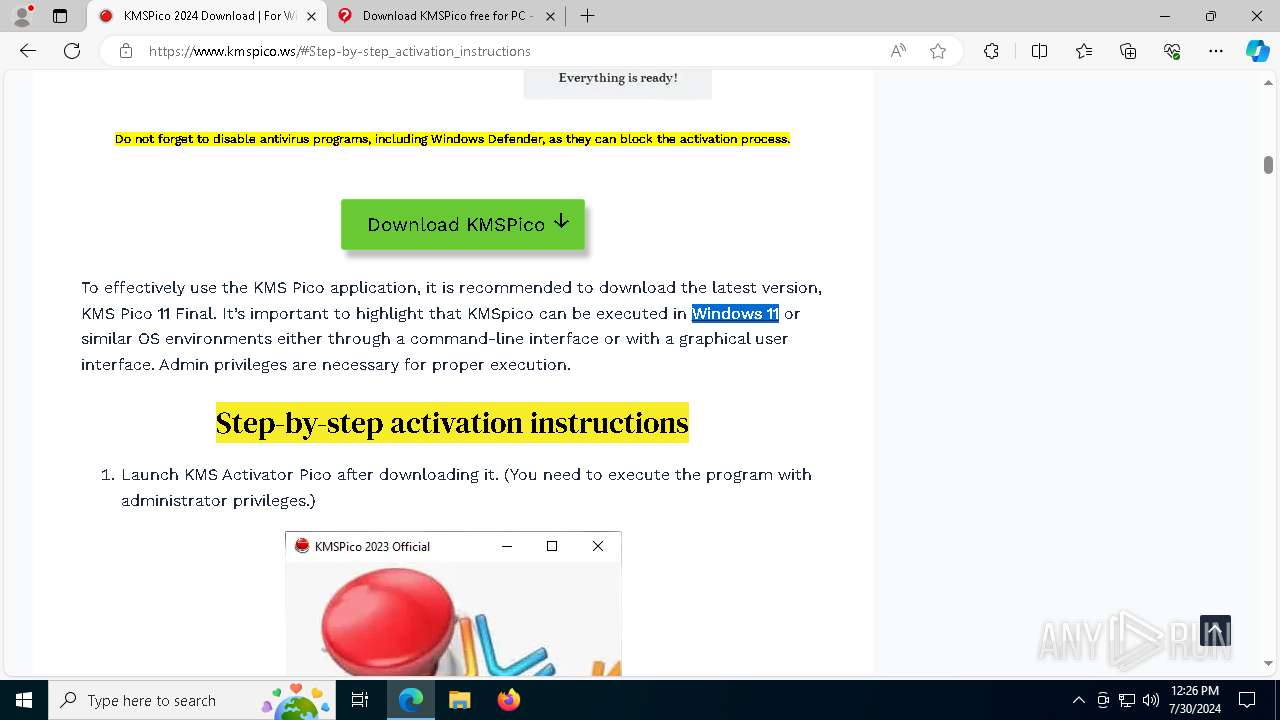Open network status tray icon
Viewport: 1280px width, 720px height.
(1127, 700)
